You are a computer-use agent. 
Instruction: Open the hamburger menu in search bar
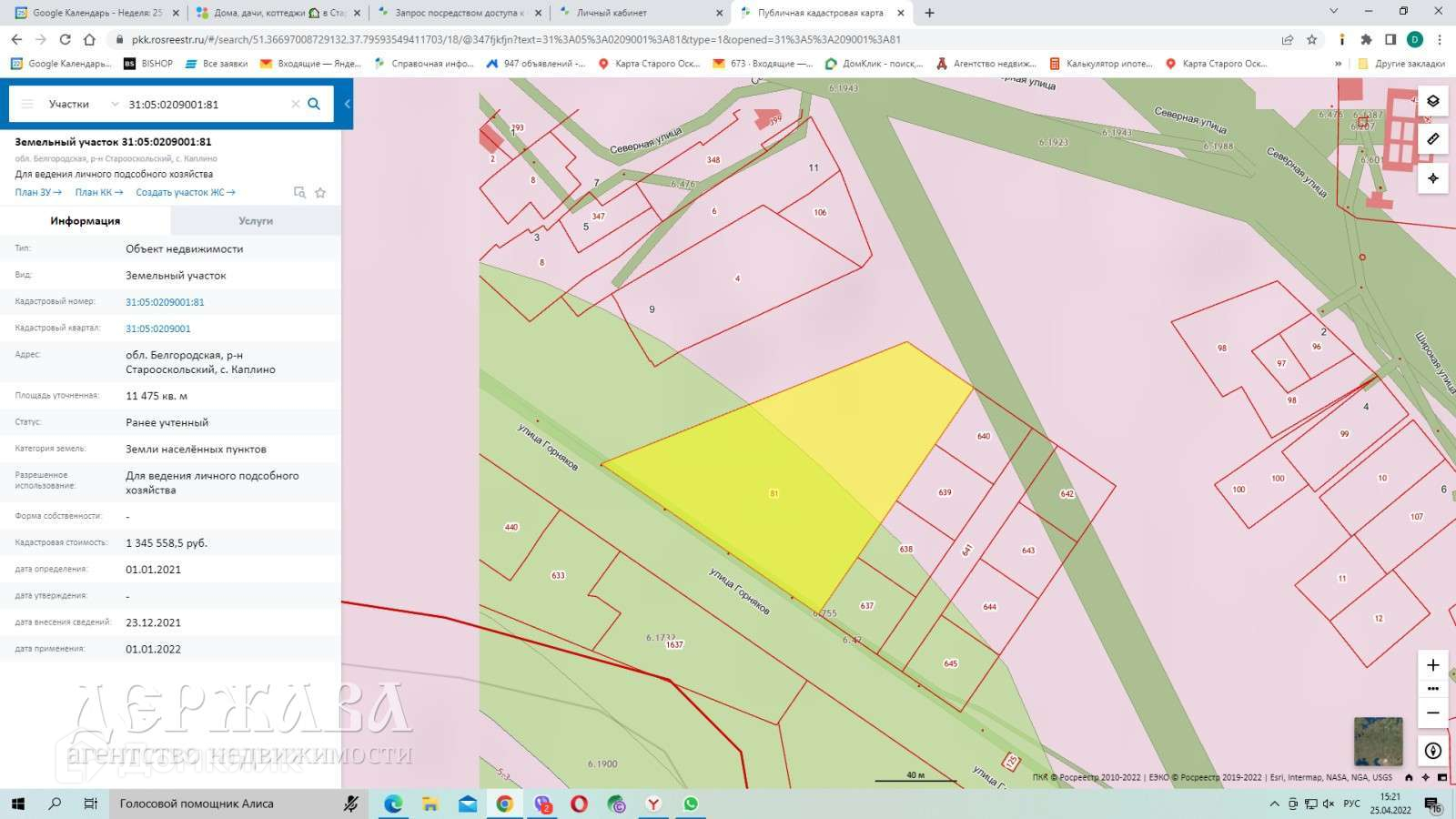[x=27, y=104]
